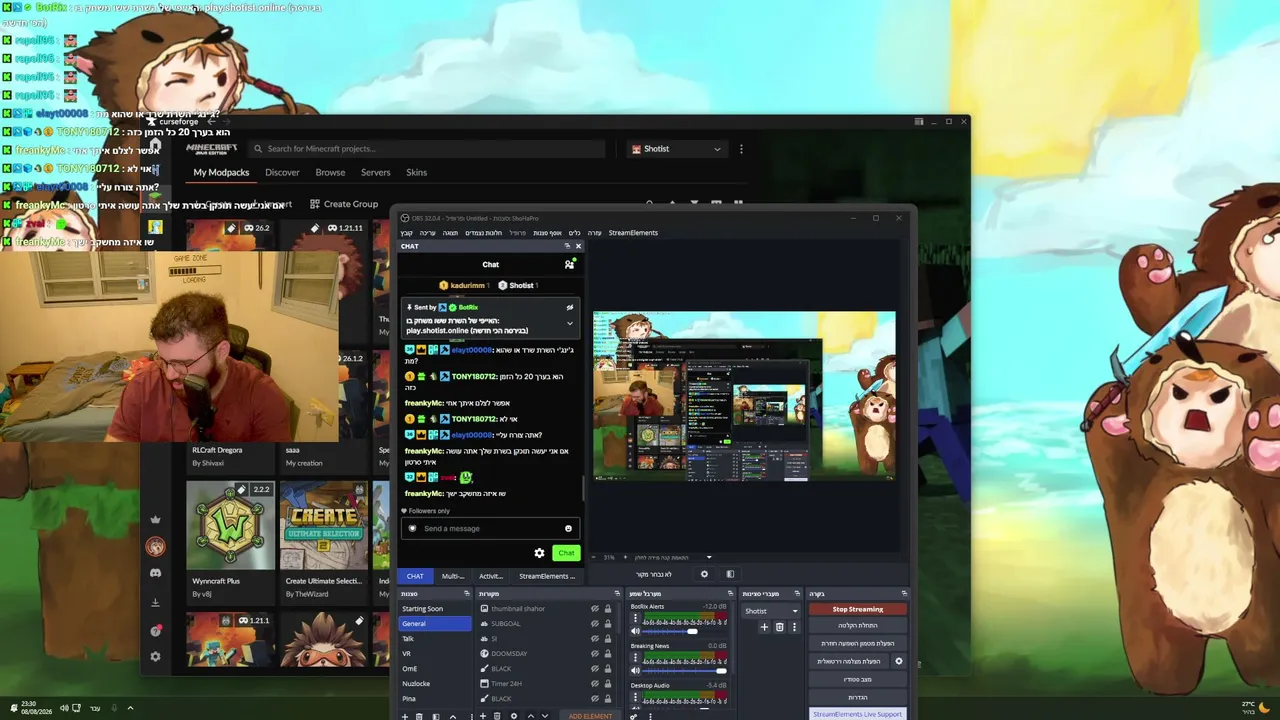
Task: Pop out the OBS CHAT dock
Action: point(567,246)
